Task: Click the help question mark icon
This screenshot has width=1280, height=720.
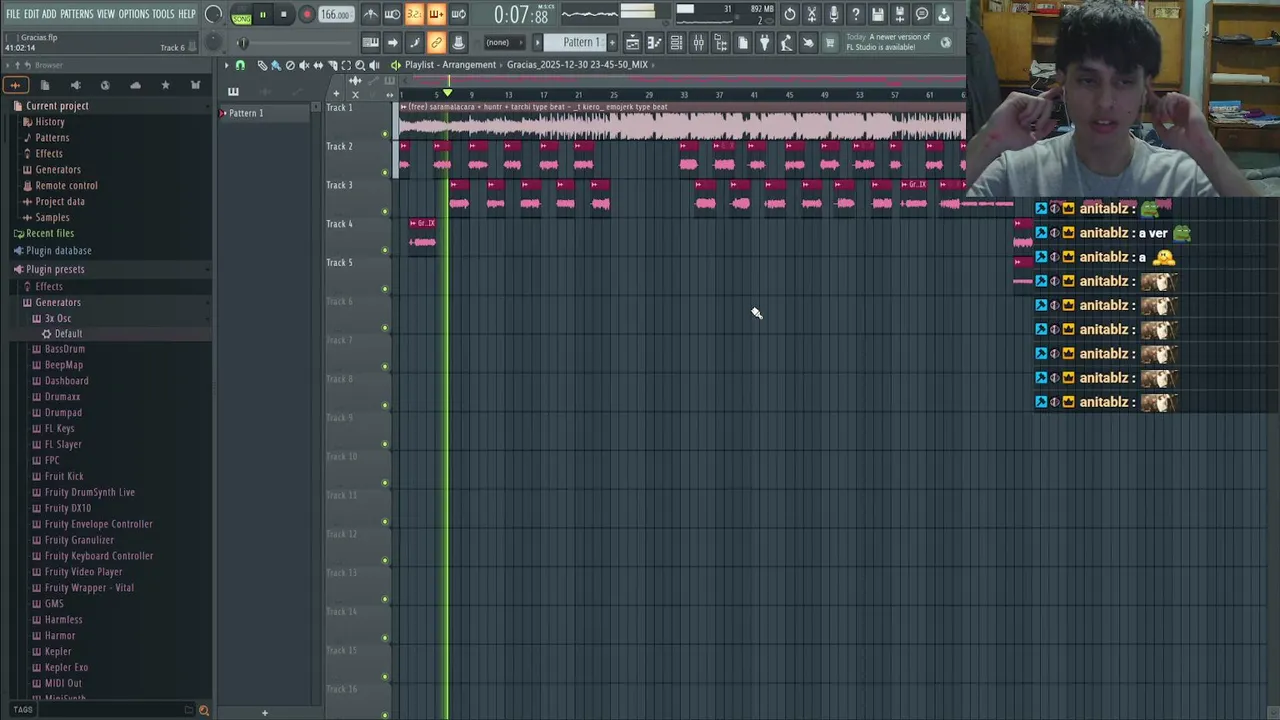Action: 856,15
